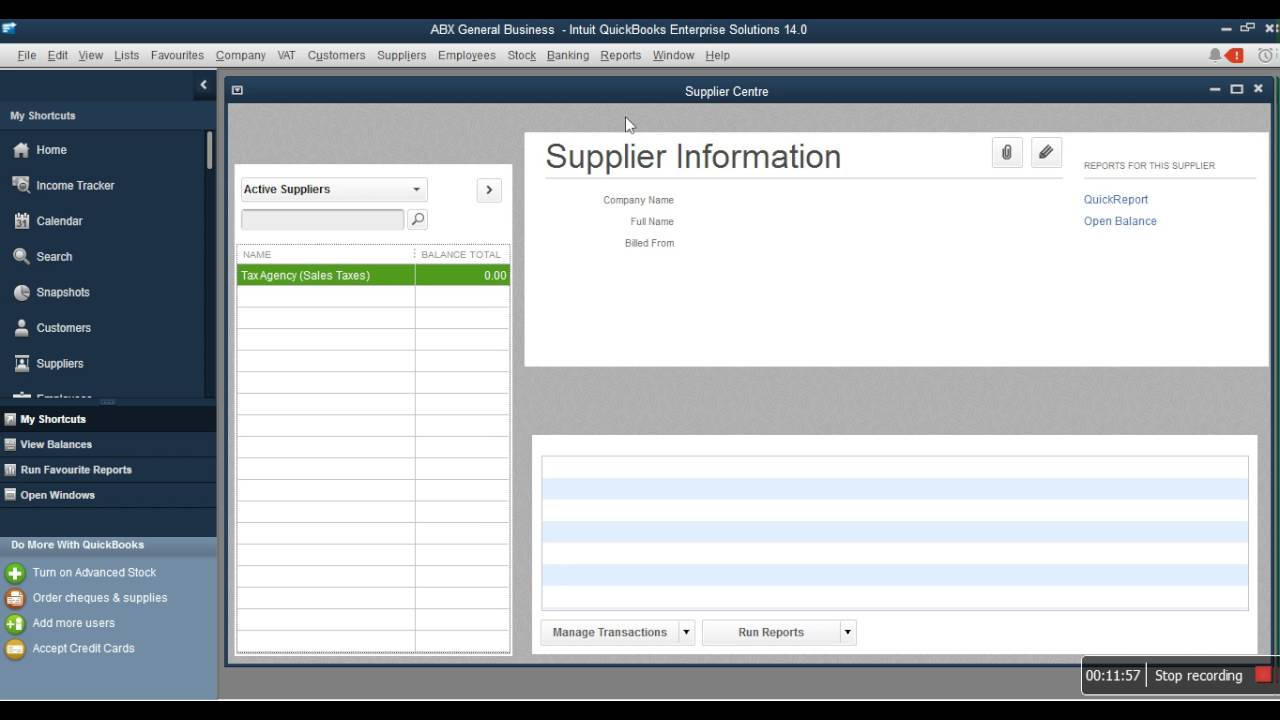Click the supplier search magnifier icon
Image resolution: width=1280 pixels, height=720 pixels.
tap(418, 219)
